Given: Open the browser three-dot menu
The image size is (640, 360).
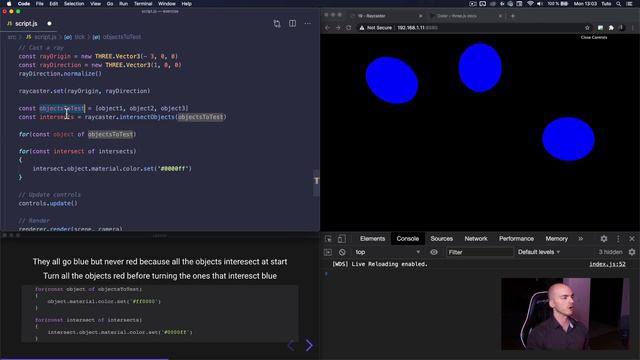Looking at the screenshot, I should pyautogui.click(x=633, y=28).
